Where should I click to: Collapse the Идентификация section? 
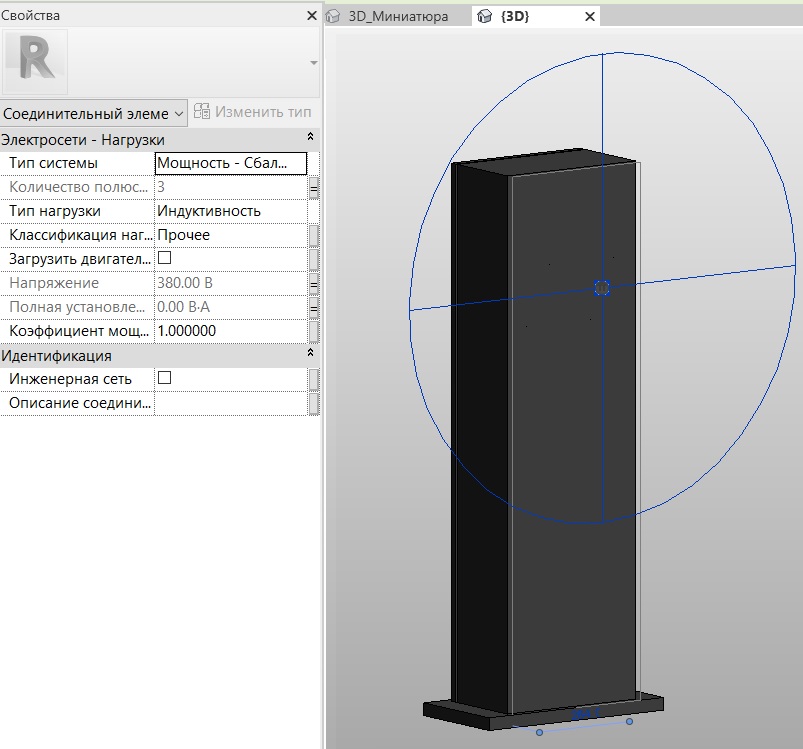tap(310, 353)
